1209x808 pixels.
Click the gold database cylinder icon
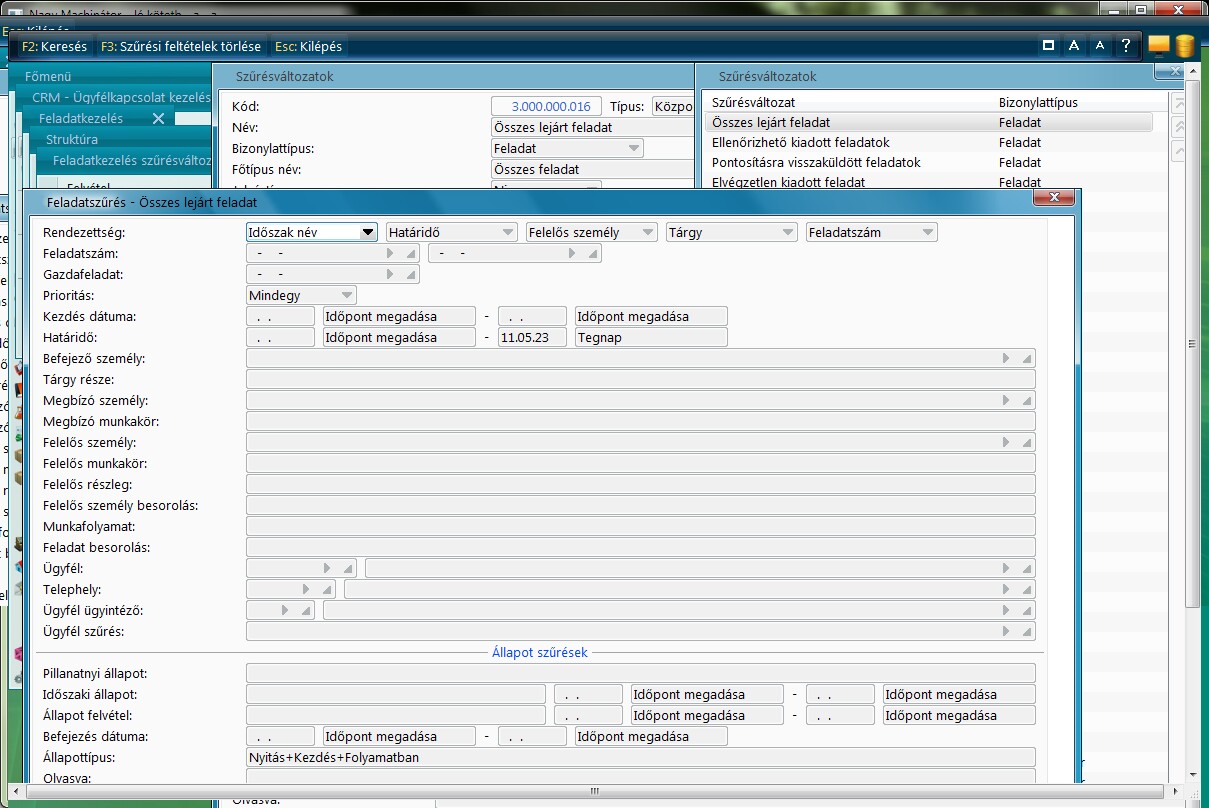click(x=1185, y=46)
